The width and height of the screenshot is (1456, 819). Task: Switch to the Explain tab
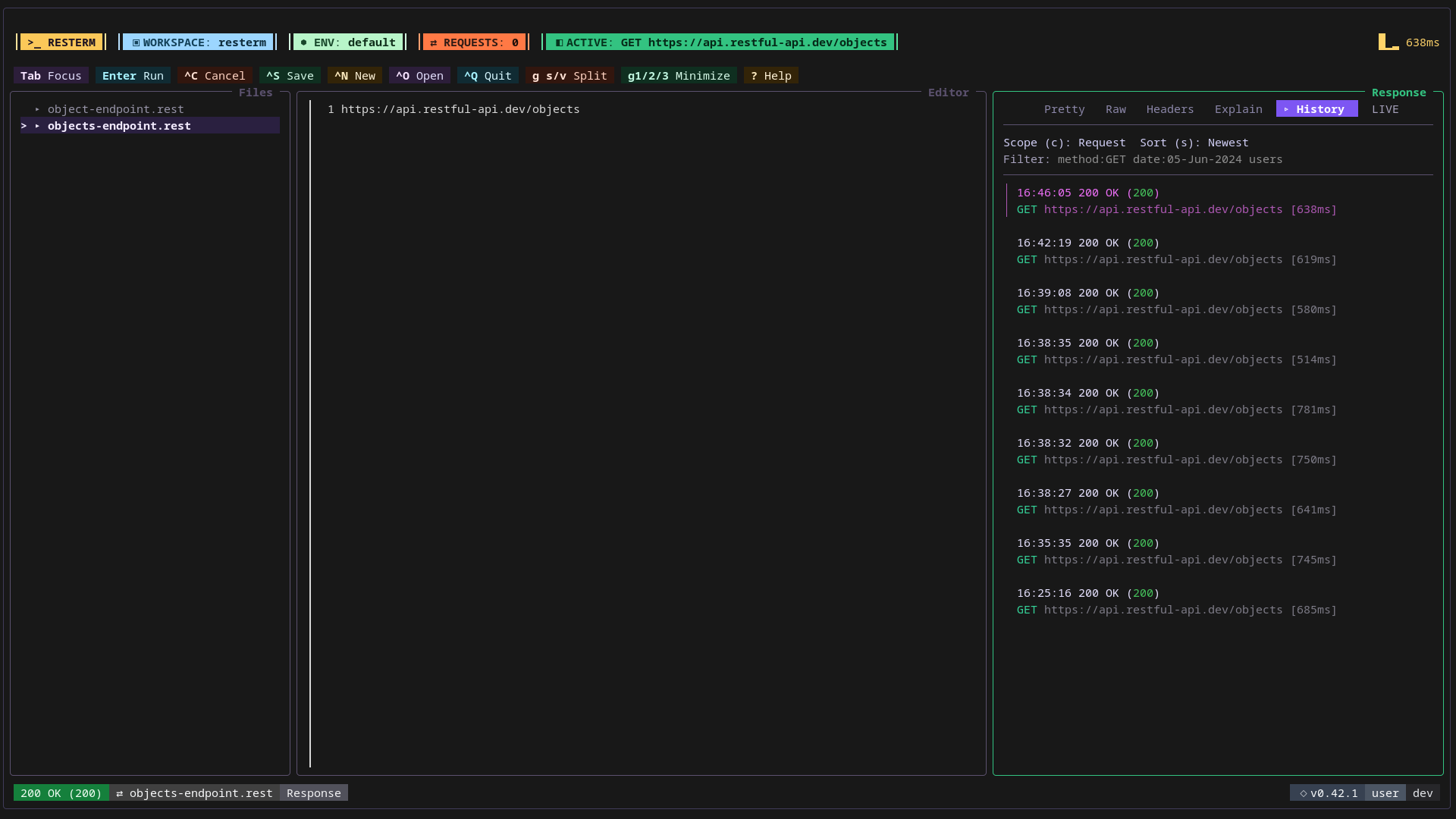coord(1238,109)
